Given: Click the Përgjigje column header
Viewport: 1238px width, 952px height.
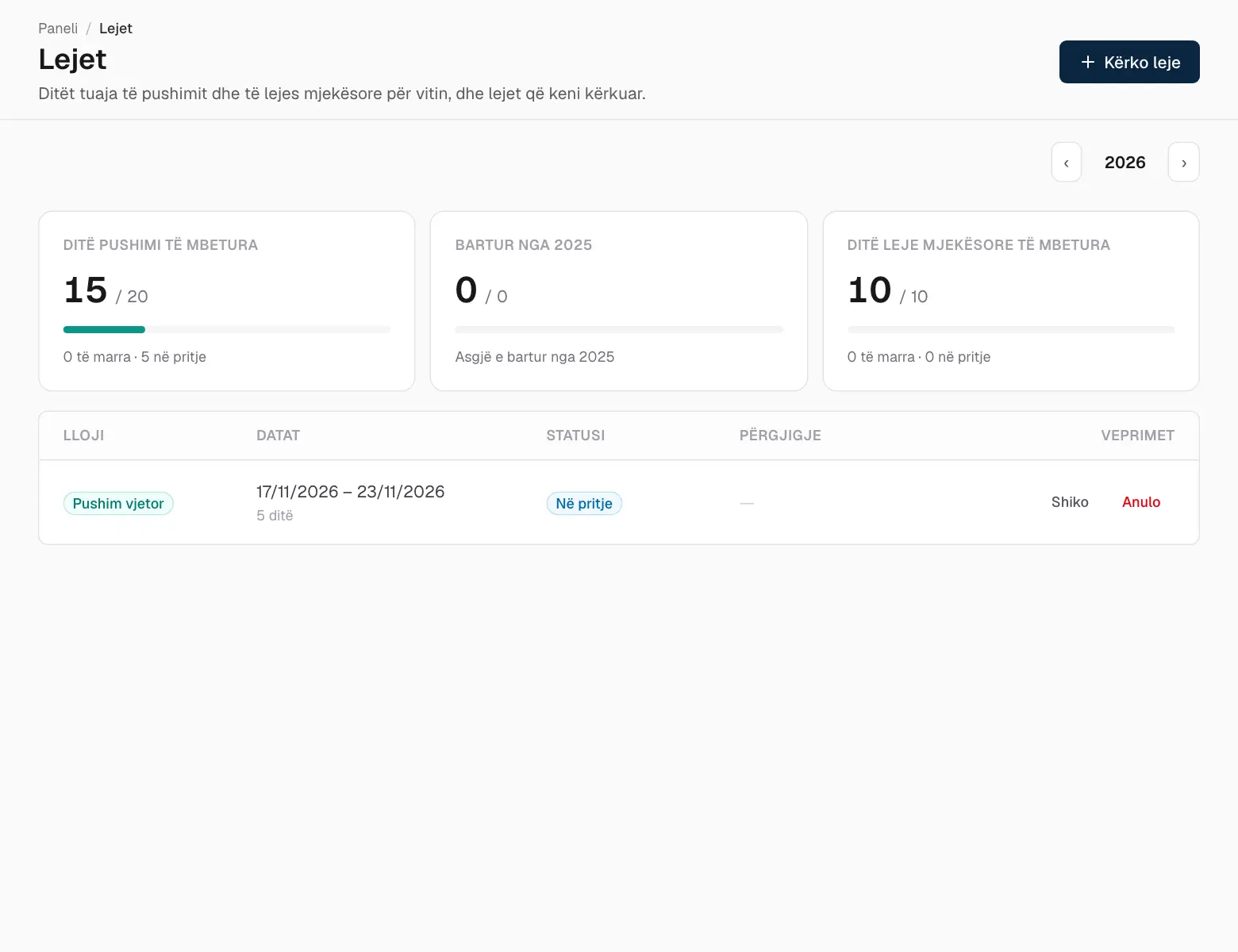Looking at the screenshot, I should [x=780, y=436].
